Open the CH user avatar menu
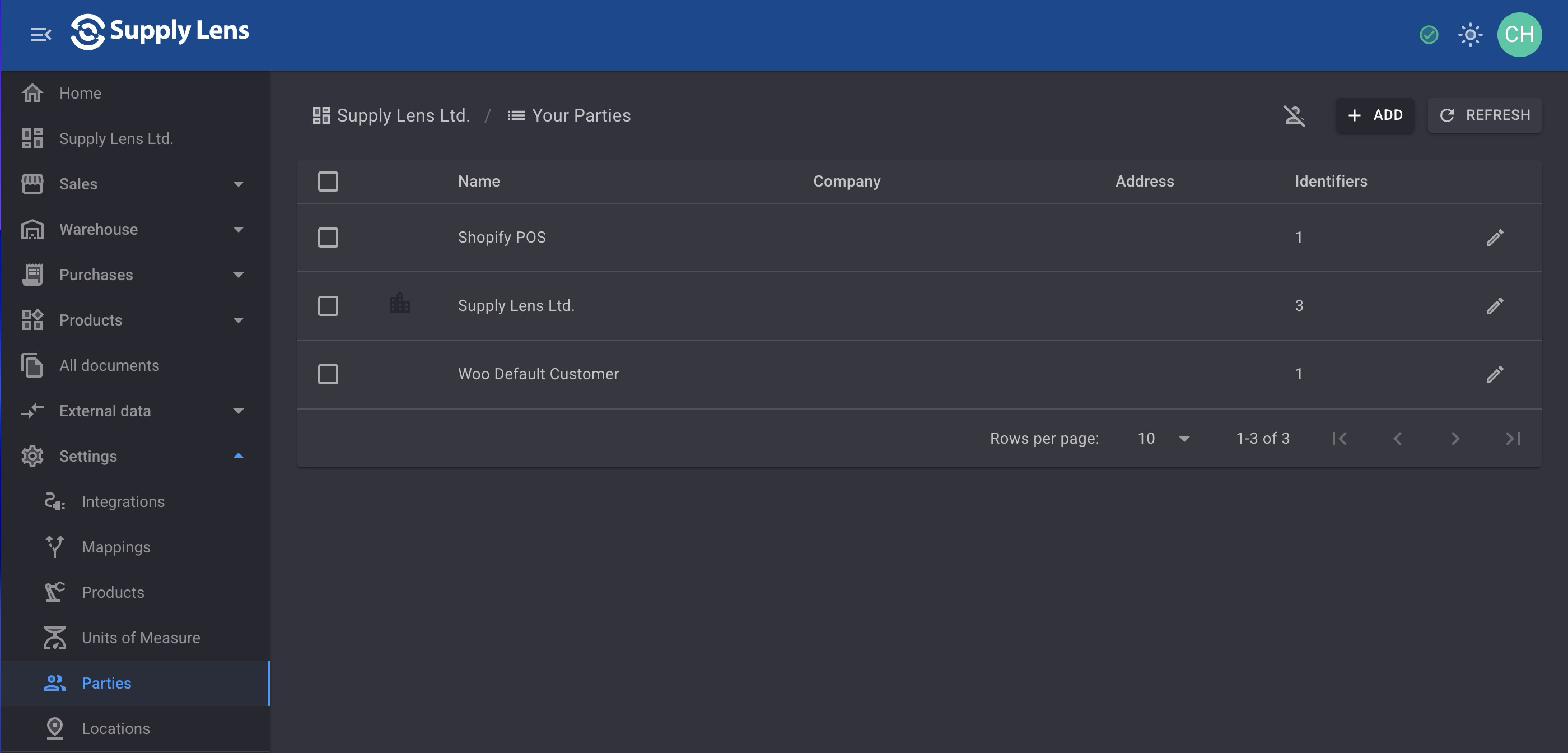Image resolution: width=1568 pixels, height=753 pixels. coord(1519,35)
